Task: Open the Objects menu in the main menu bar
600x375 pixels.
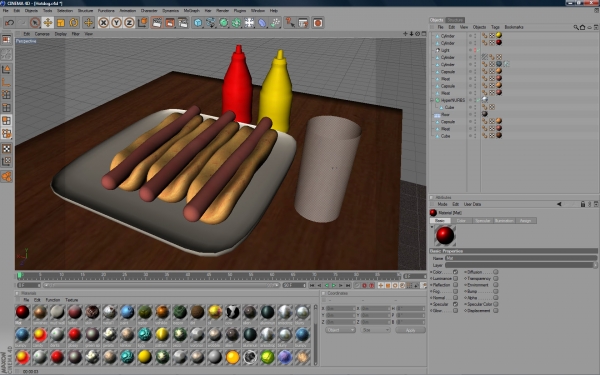Action: pos(31,10)
